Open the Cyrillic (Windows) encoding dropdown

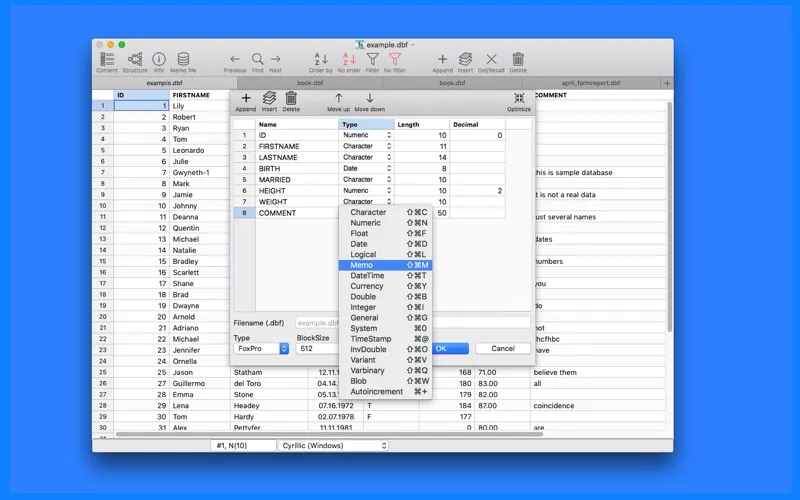[333, 445]
